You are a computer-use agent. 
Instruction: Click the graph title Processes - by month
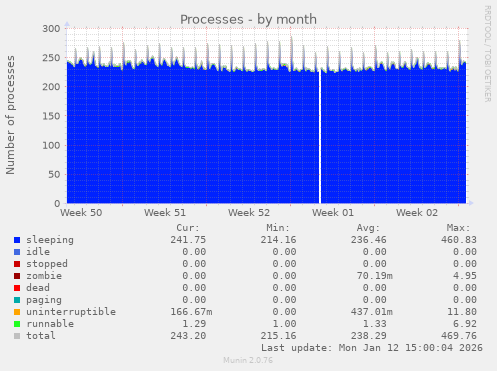[248, 19]
